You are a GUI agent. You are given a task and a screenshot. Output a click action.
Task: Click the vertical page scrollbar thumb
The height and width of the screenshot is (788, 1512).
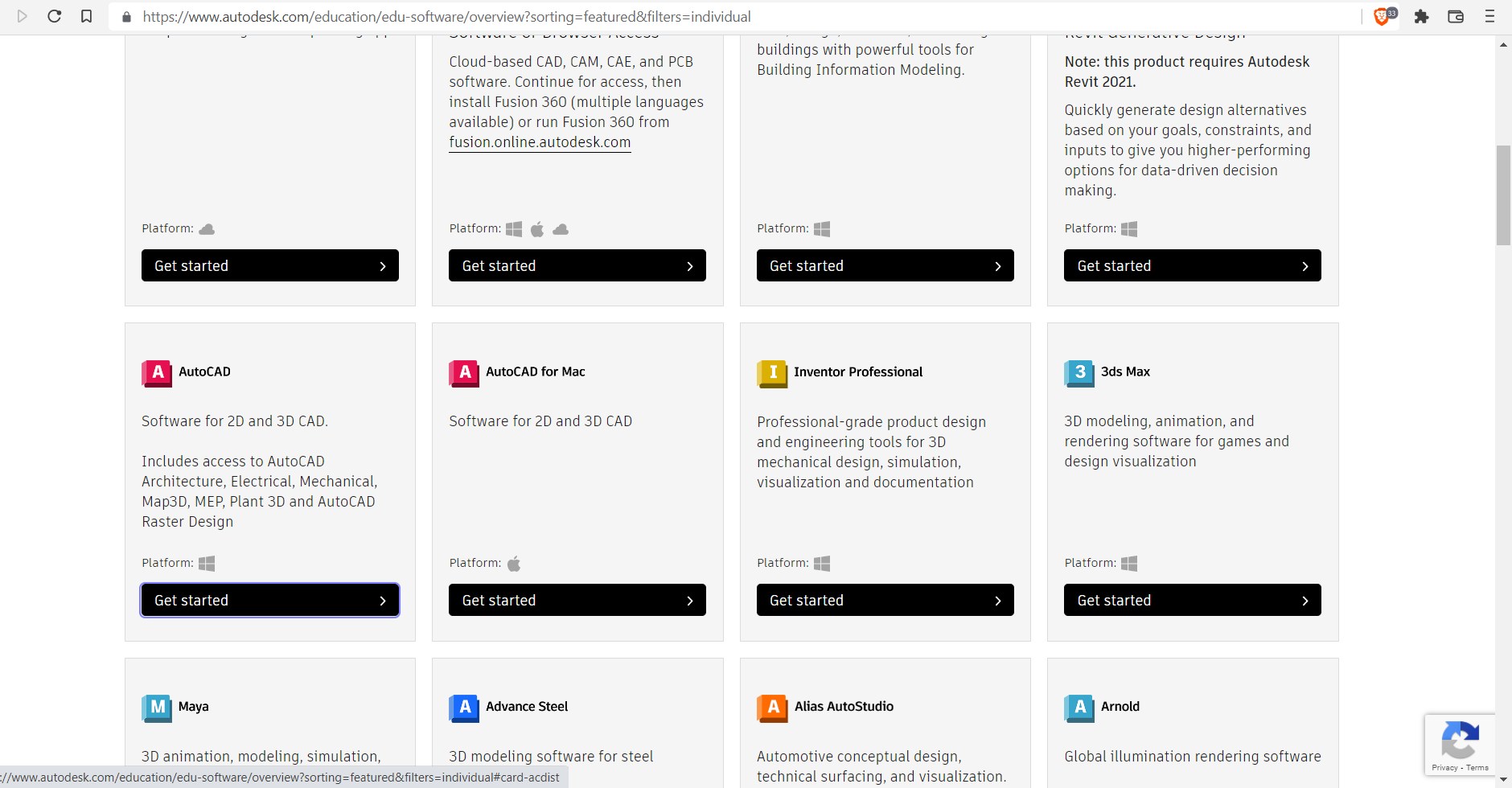click(x=1503, y=195)
